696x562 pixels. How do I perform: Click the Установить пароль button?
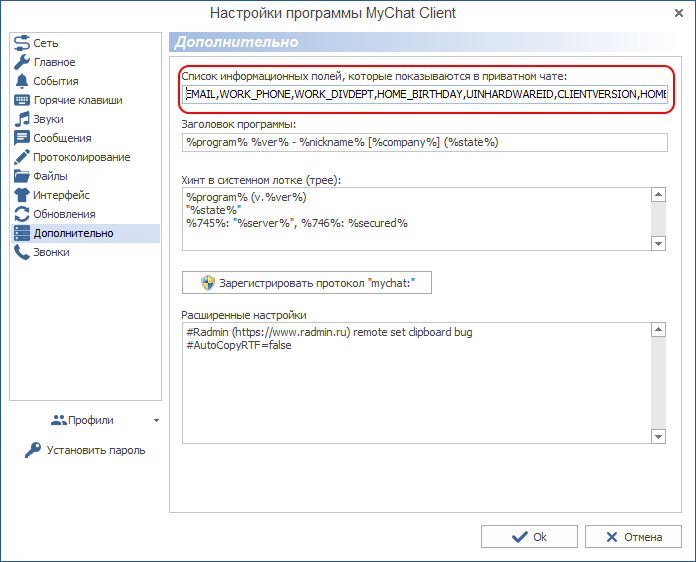click(x=85, y=450)
